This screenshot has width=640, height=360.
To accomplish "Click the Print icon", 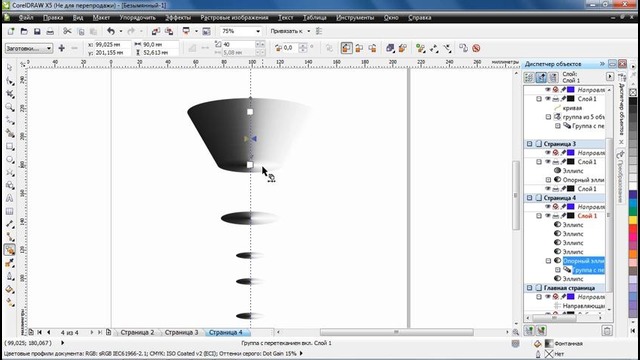I will (50, 31).
